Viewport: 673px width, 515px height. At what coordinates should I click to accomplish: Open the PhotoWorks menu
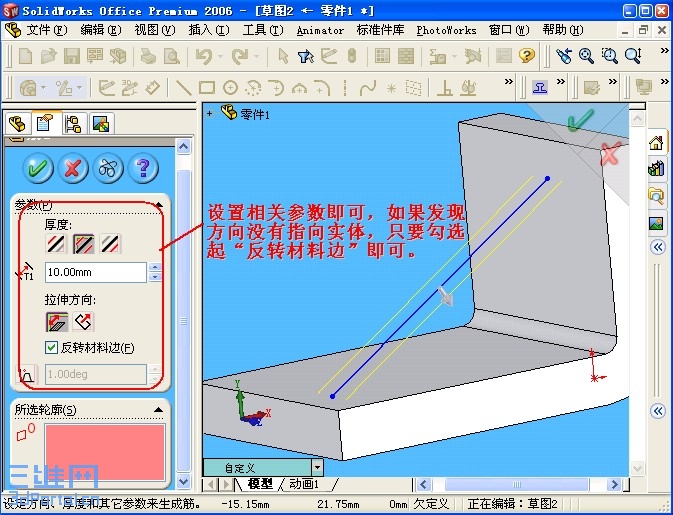tap(446, 30)
